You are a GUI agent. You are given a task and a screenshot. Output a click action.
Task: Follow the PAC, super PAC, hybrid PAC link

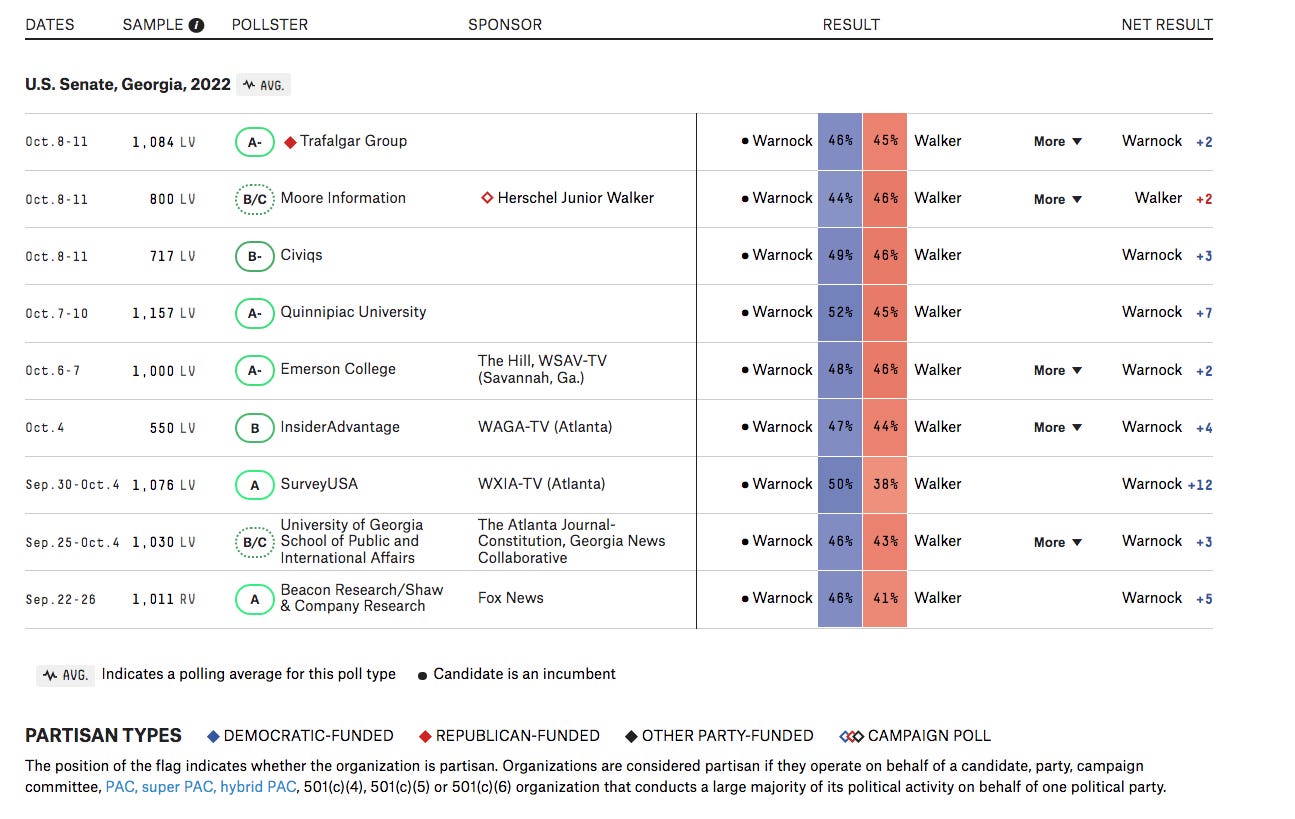(x=201, y=787)
